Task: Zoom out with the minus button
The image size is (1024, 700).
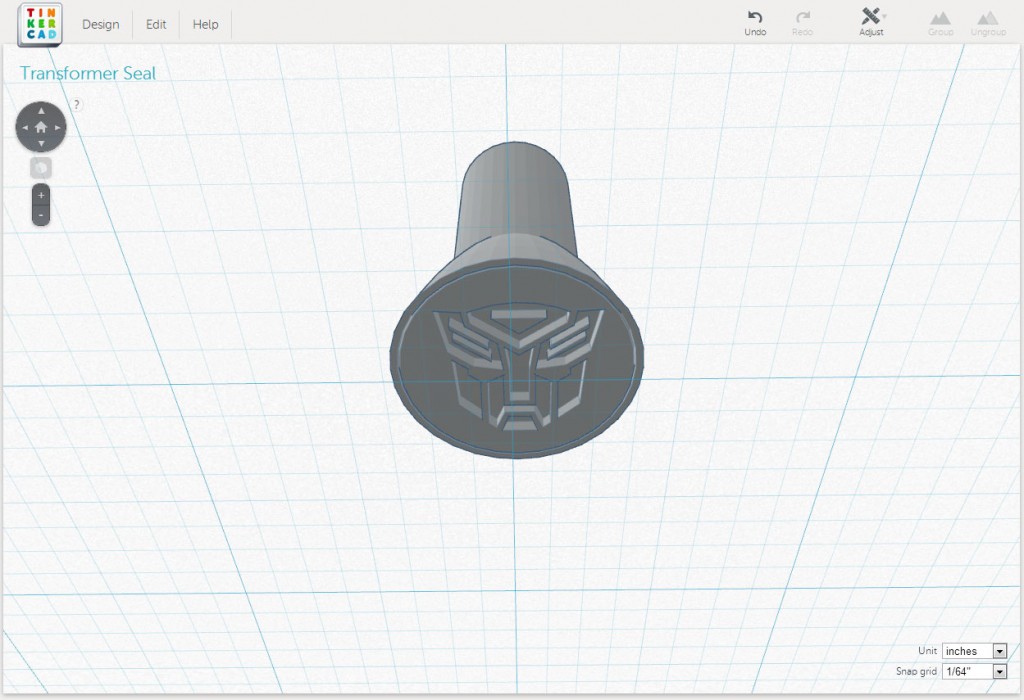Action: [41, 215]
